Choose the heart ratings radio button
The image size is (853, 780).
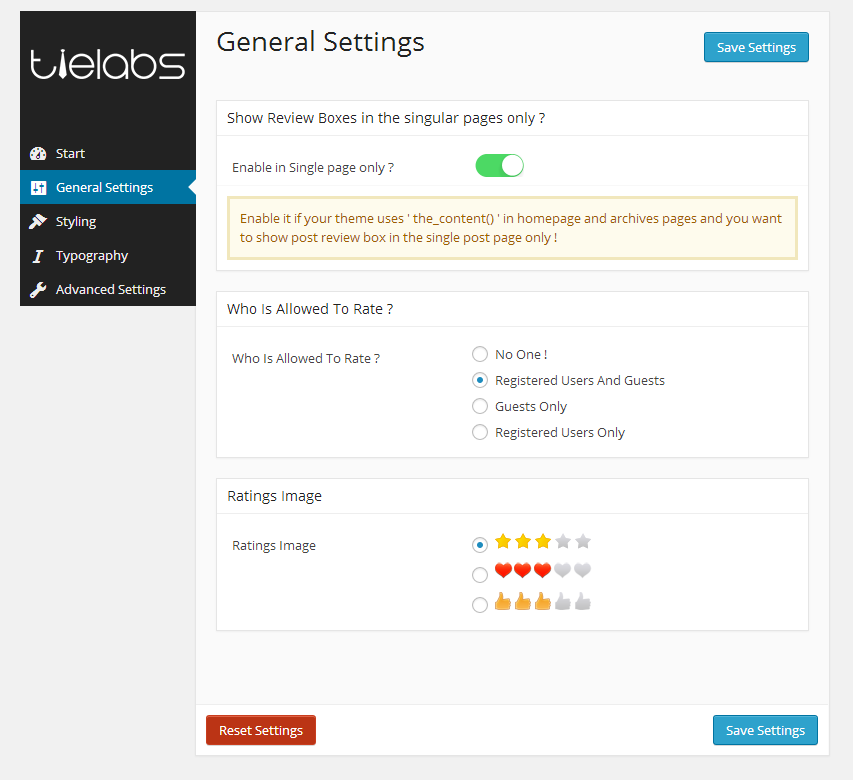480,574
